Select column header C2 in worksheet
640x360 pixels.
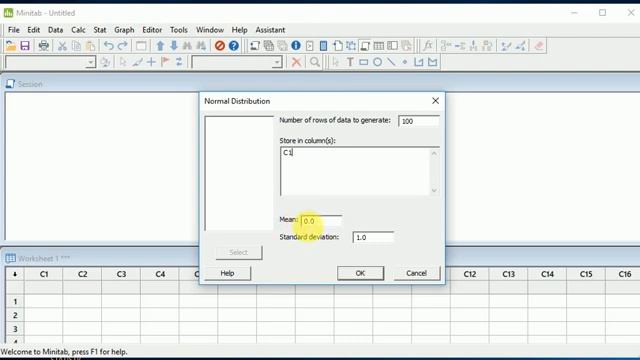(82, 274)
